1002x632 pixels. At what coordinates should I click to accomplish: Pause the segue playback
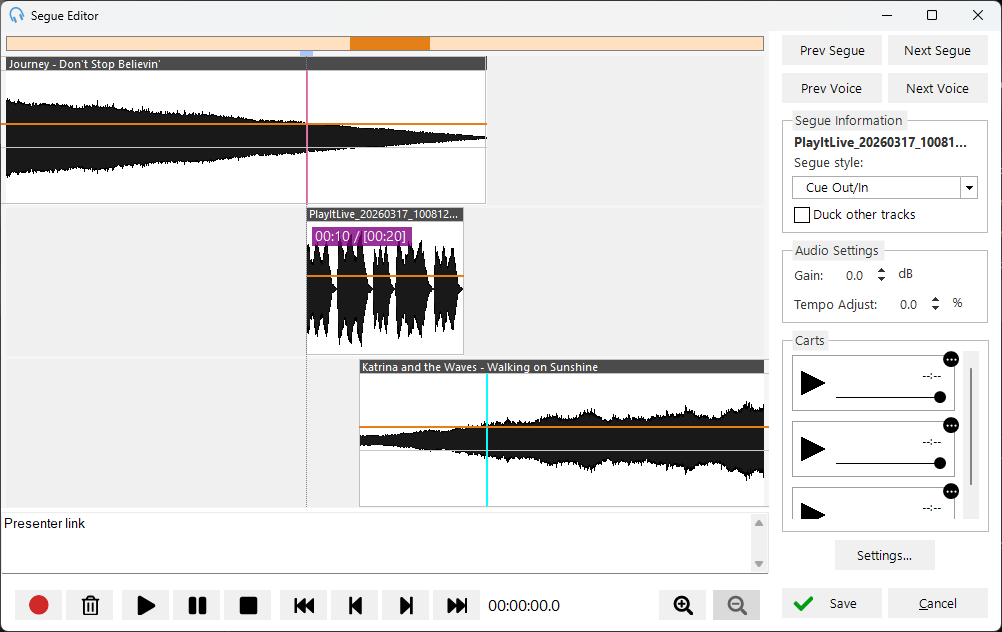pyautogui.click(x=197, y=605)
